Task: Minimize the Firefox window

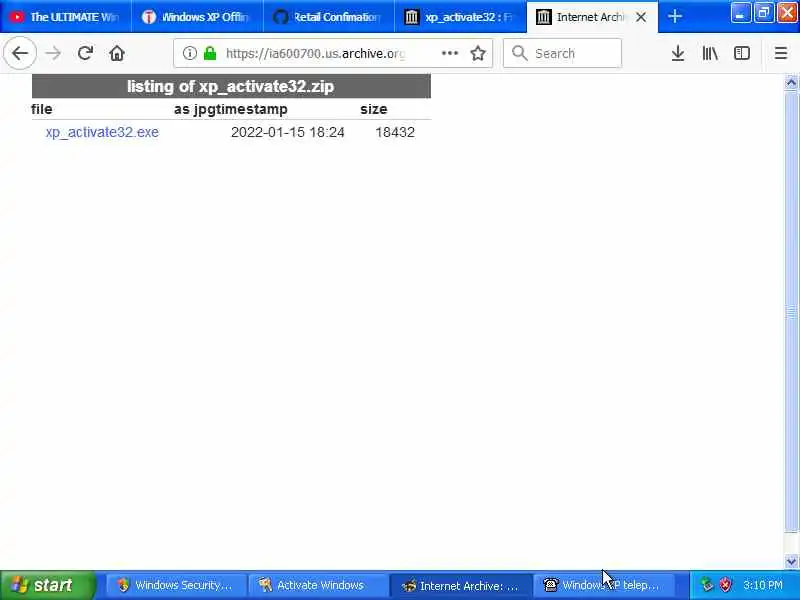Action: tap(740, 13)
